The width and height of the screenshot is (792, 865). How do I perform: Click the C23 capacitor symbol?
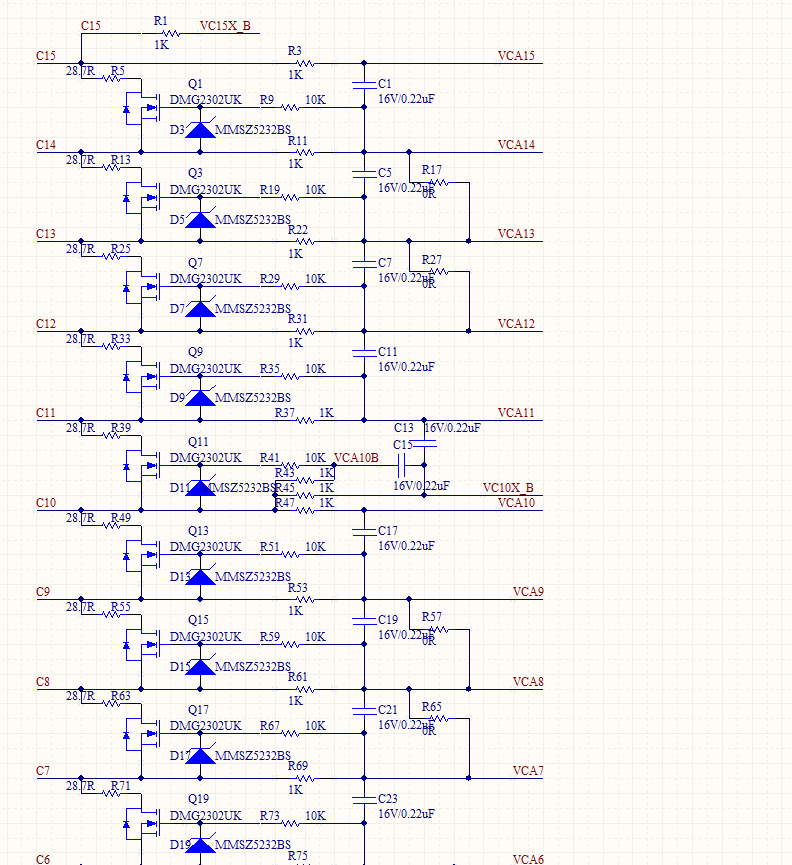click(364, 800)
